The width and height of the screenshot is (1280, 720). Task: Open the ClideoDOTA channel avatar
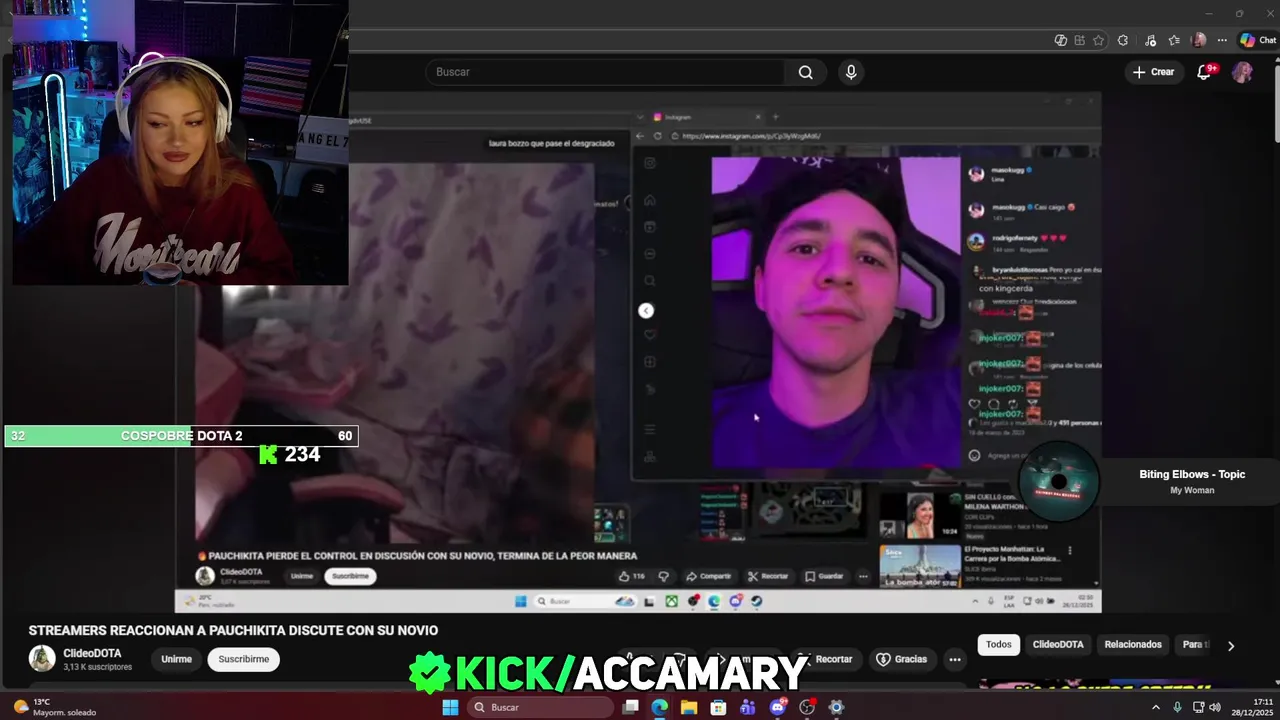[42, 658]
